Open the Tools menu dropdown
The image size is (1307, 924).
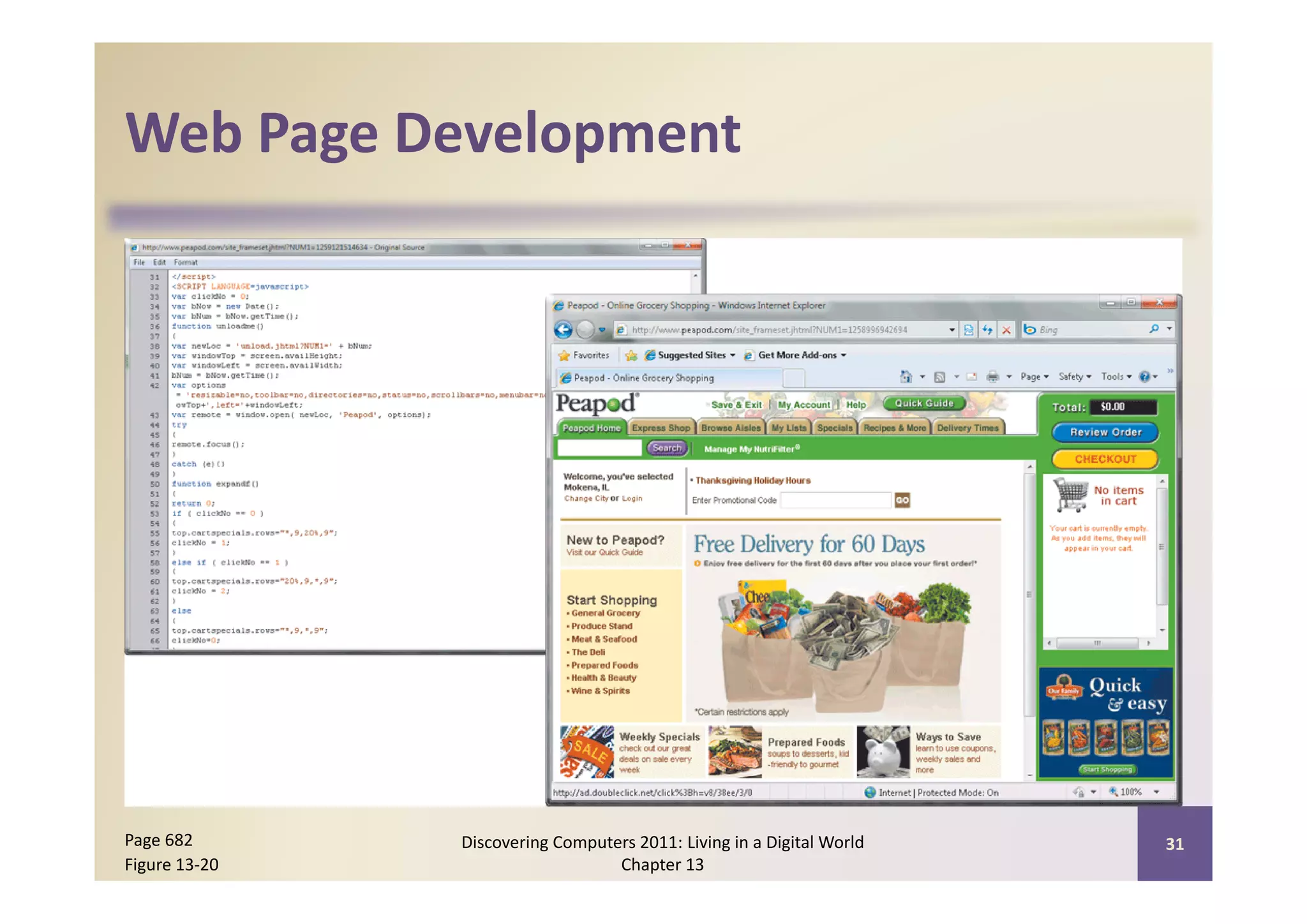tap(1116, 376)
